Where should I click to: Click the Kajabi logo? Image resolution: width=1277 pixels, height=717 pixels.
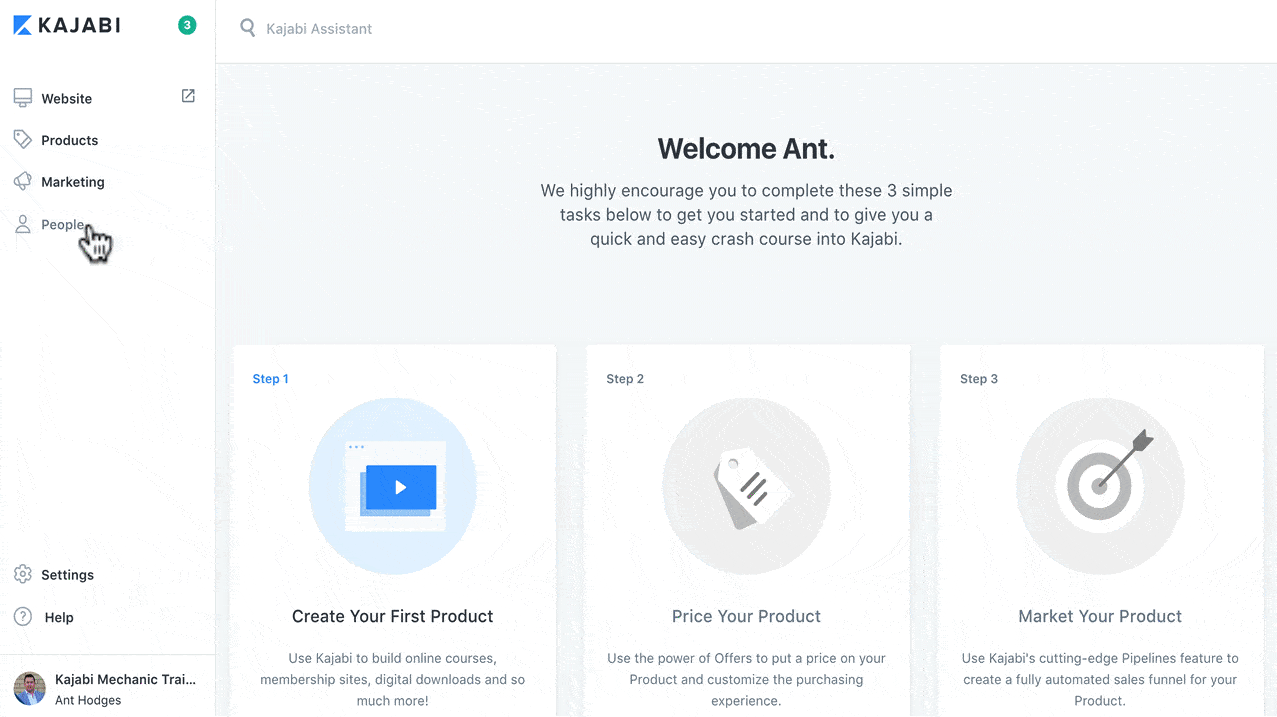[x=66, y=25]
